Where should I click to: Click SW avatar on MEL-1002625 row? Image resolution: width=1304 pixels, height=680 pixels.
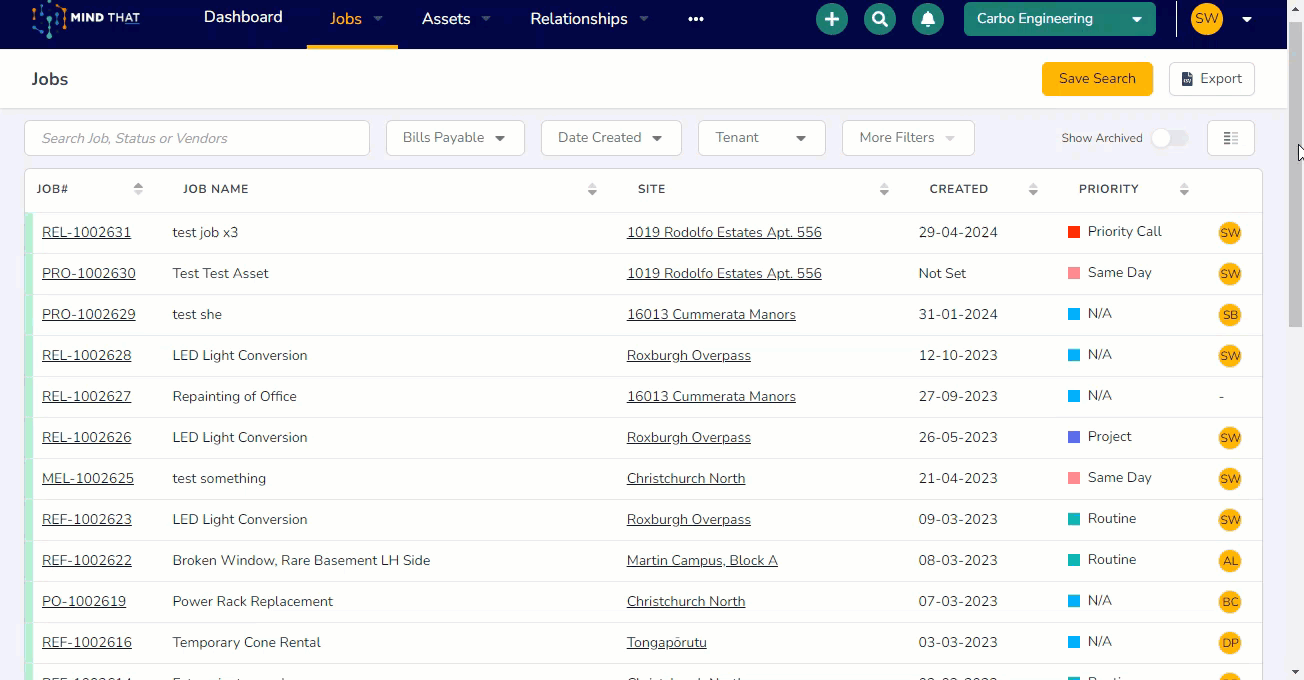pos(1230,479)
